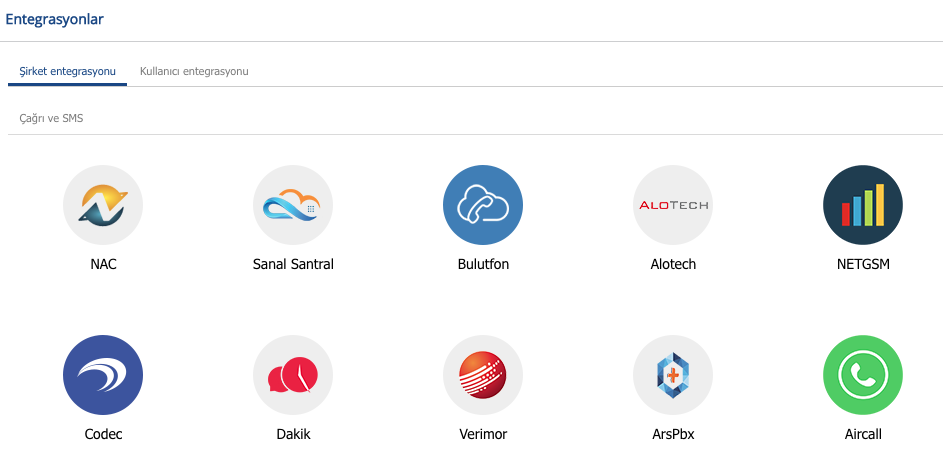Image resolution: width=943 pixels, height=473 pixels.
Task: Click the Çağrı ve SMS section header
Action: click(x=51, y=119)
